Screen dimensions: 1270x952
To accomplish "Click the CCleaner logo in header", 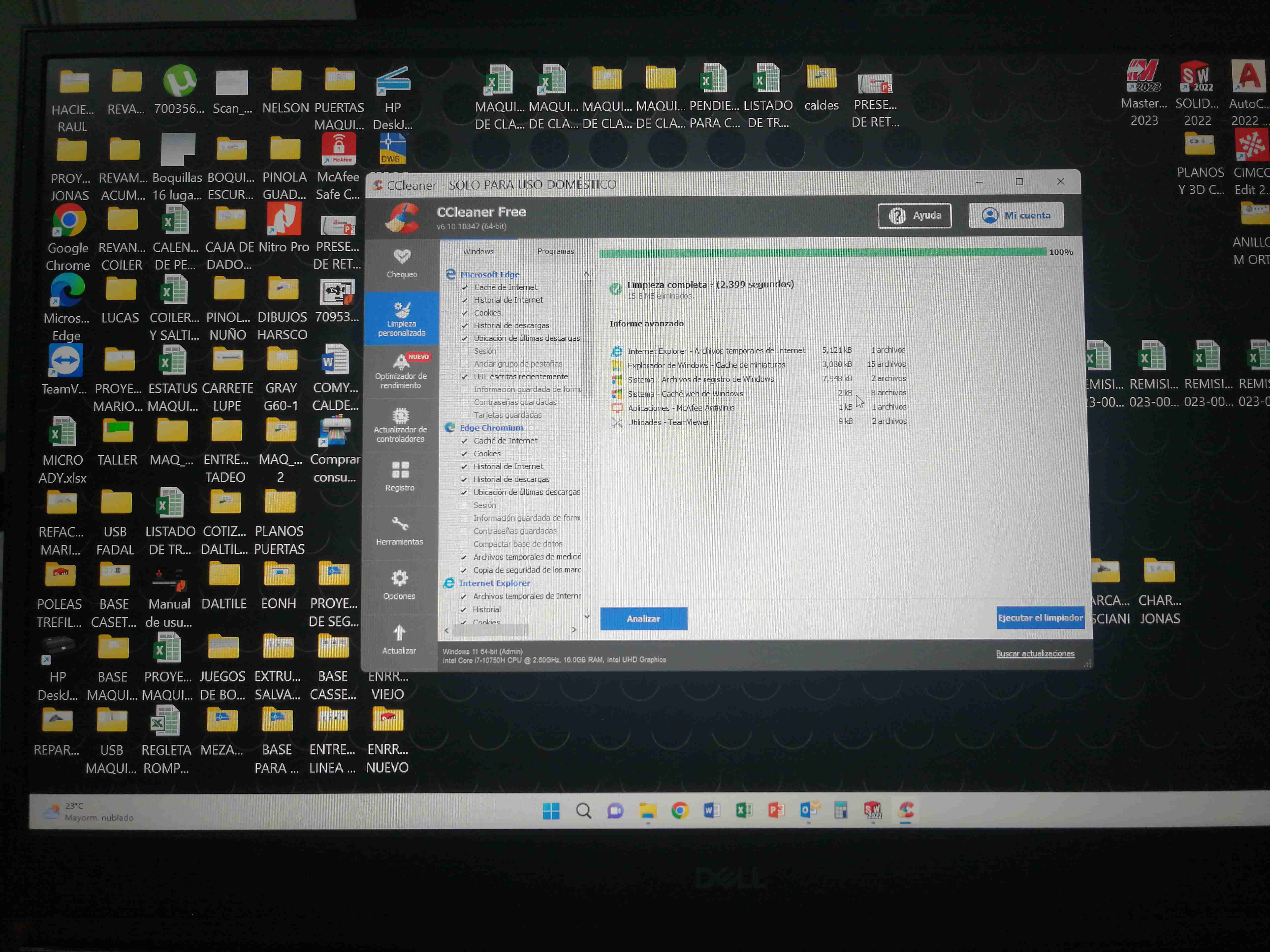I will click(401, 218).
